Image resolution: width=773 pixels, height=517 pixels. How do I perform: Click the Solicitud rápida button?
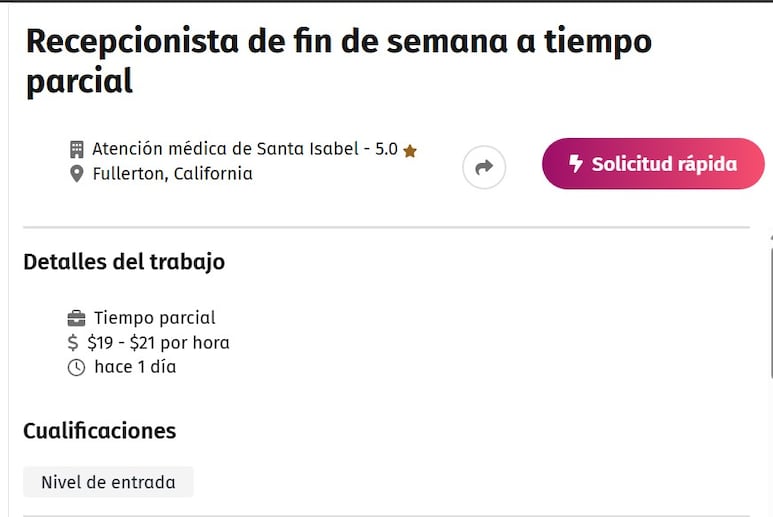pyautogui.click(x=653, y=164)
